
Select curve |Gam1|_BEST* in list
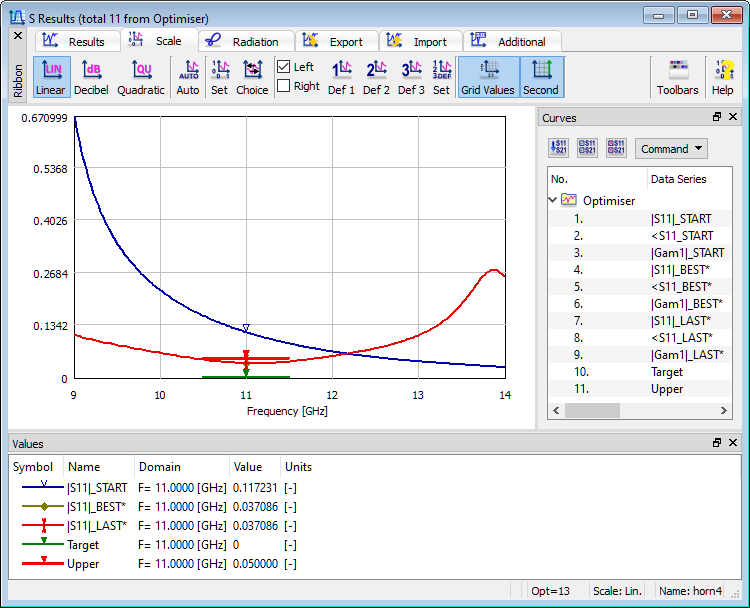(x=640, y=304)
